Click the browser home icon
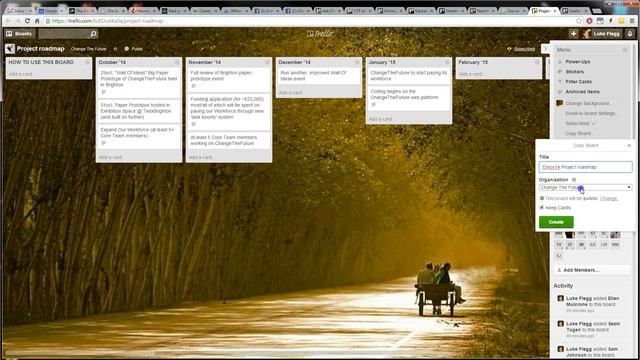640x360 pixels. (x=37, y=21)
